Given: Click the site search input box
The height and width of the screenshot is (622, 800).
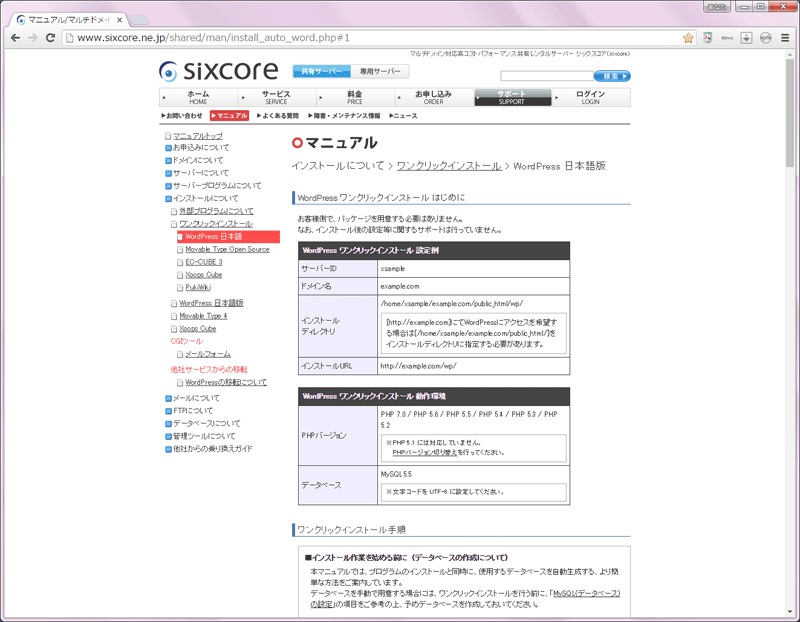Looking at the screenshot, I should [x=546, y=76].
